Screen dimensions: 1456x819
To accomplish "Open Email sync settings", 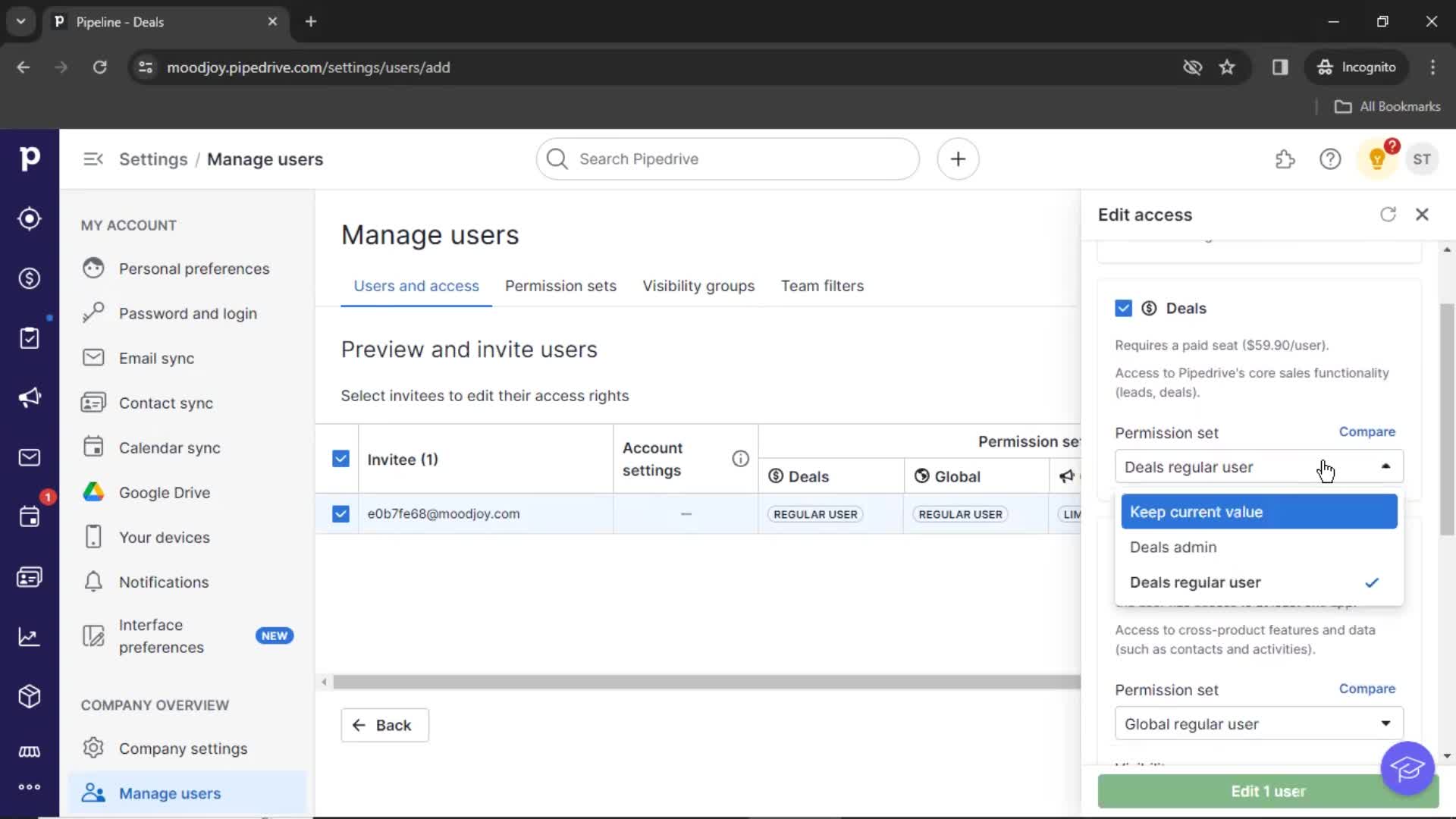I will pyautogui.click(x=187, y=358).
